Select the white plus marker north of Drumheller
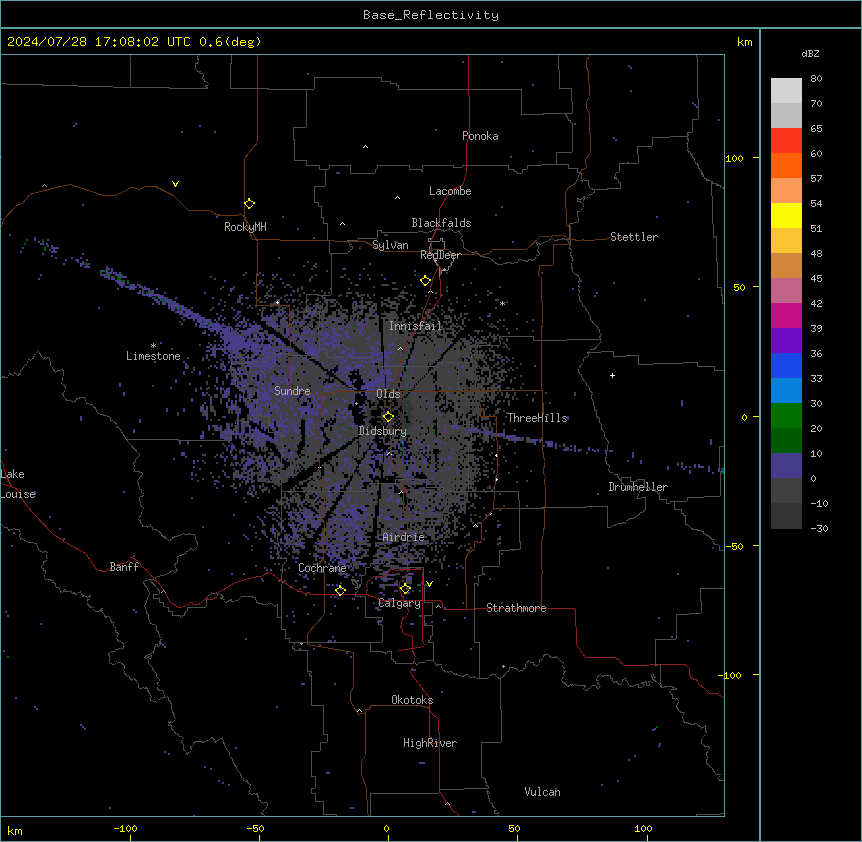The image size is (862, 842). click(x=612, y=375)
